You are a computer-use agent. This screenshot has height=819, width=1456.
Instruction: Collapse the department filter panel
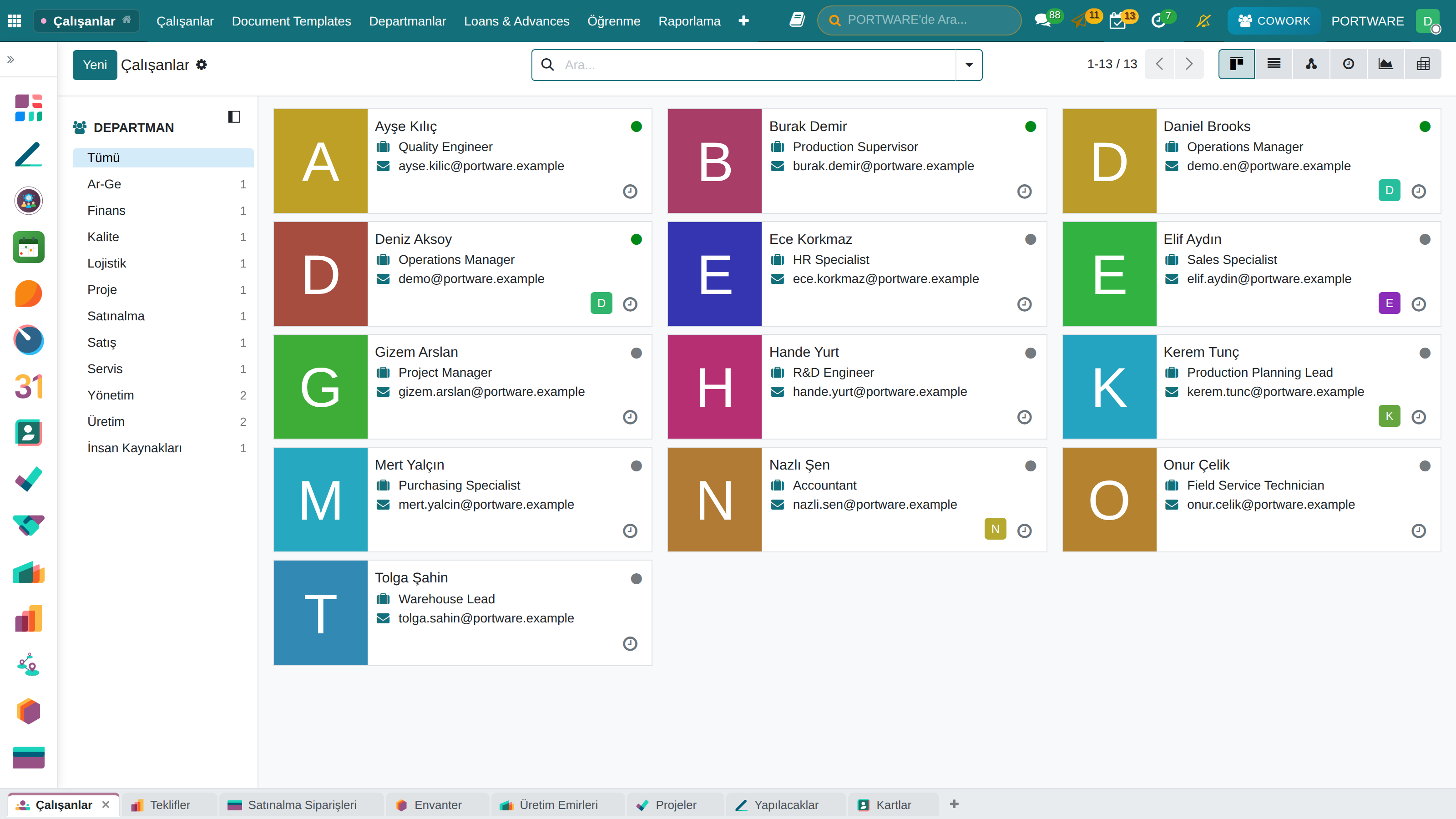[x=234, y=117]
